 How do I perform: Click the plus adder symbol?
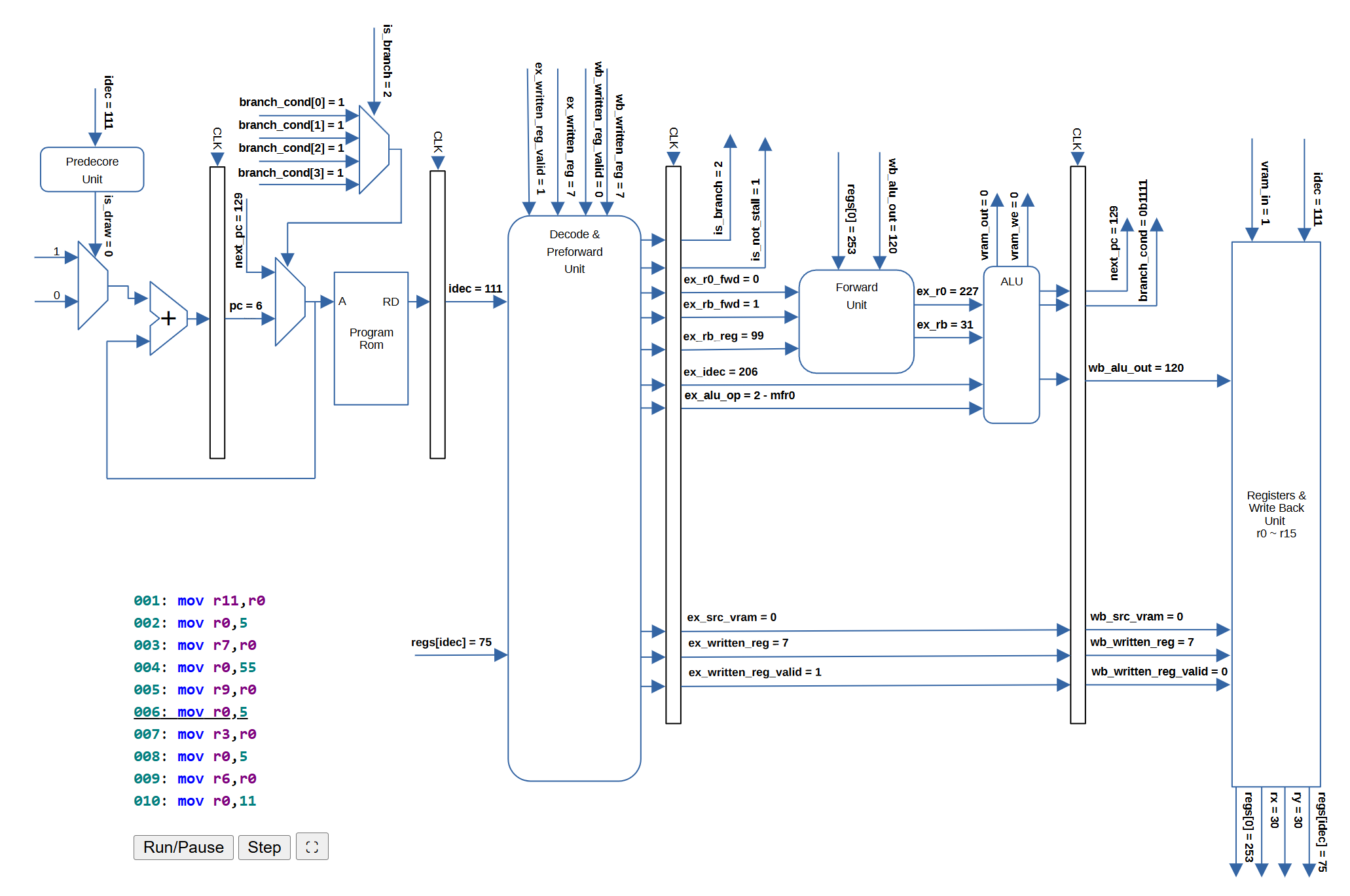coord(168,318)
